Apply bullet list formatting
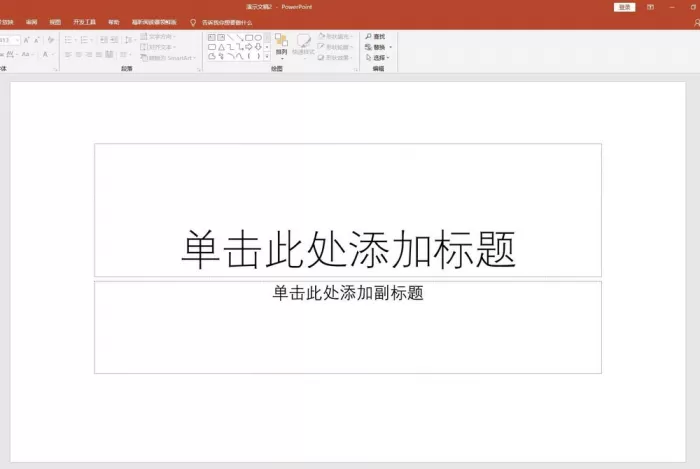 pyautogui.click(x=68, y=40)
